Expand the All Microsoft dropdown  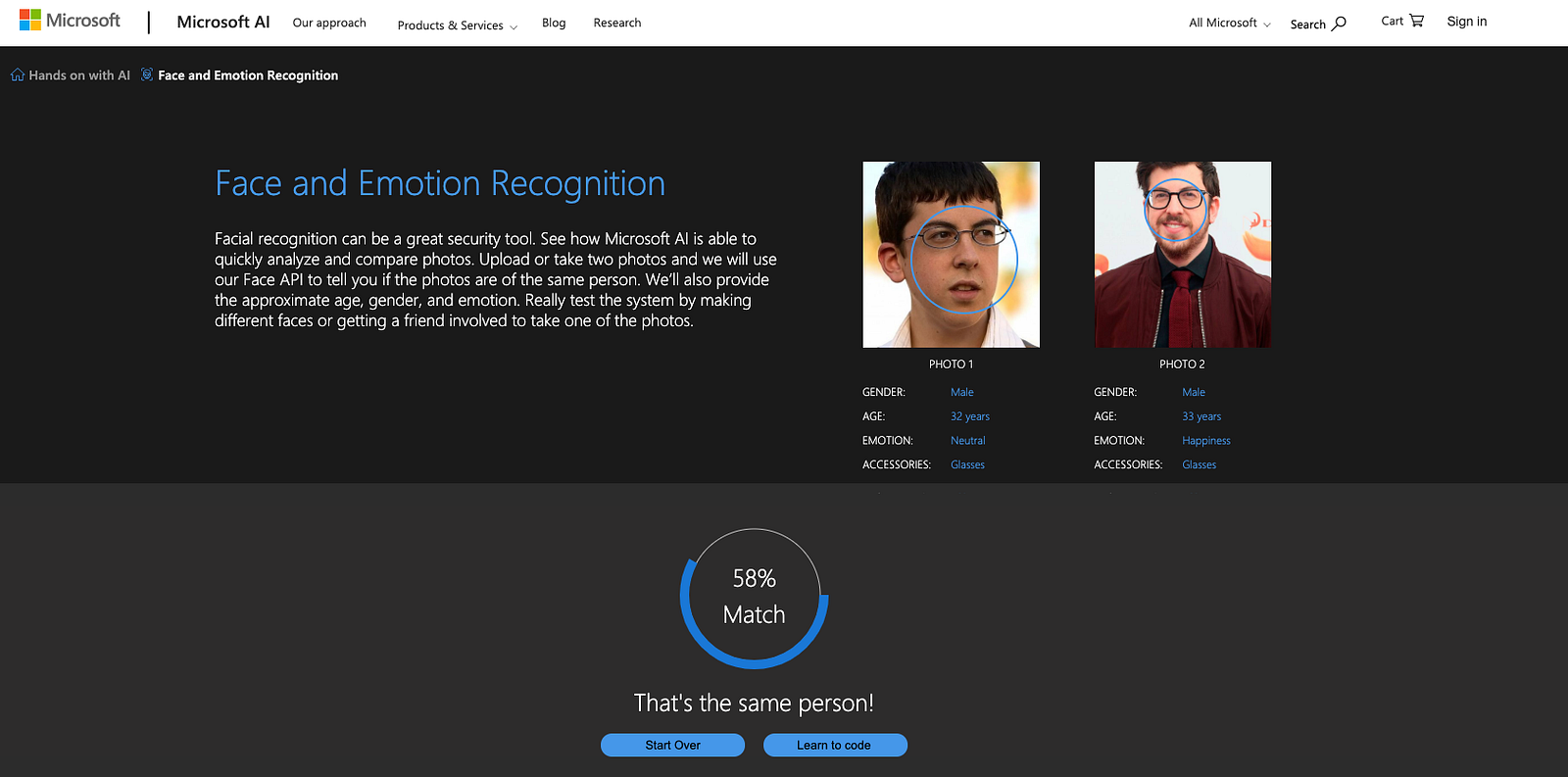(x=1230, y=23)
